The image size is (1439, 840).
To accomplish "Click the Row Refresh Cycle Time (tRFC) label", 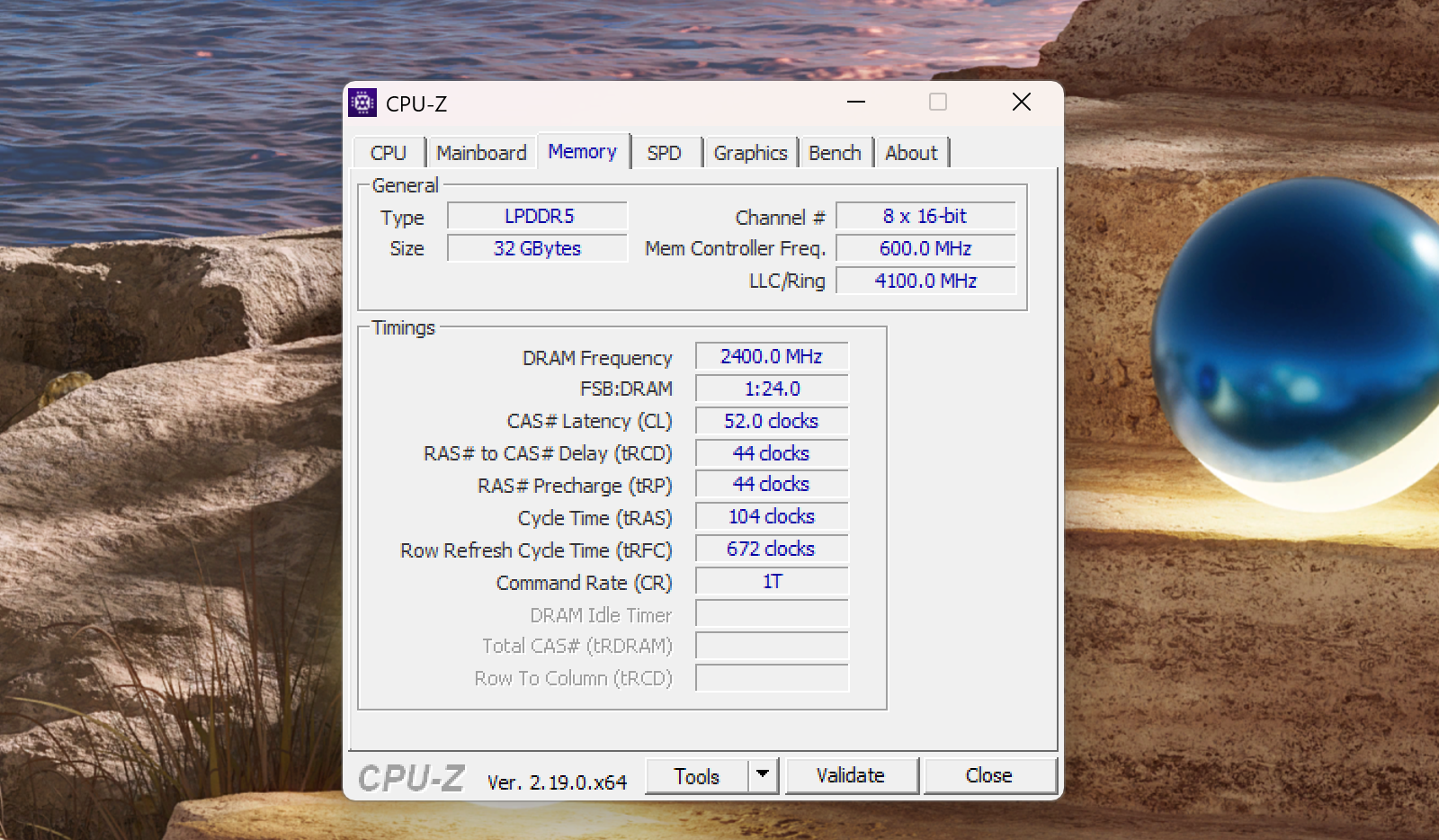I will [x=536, y=550].
